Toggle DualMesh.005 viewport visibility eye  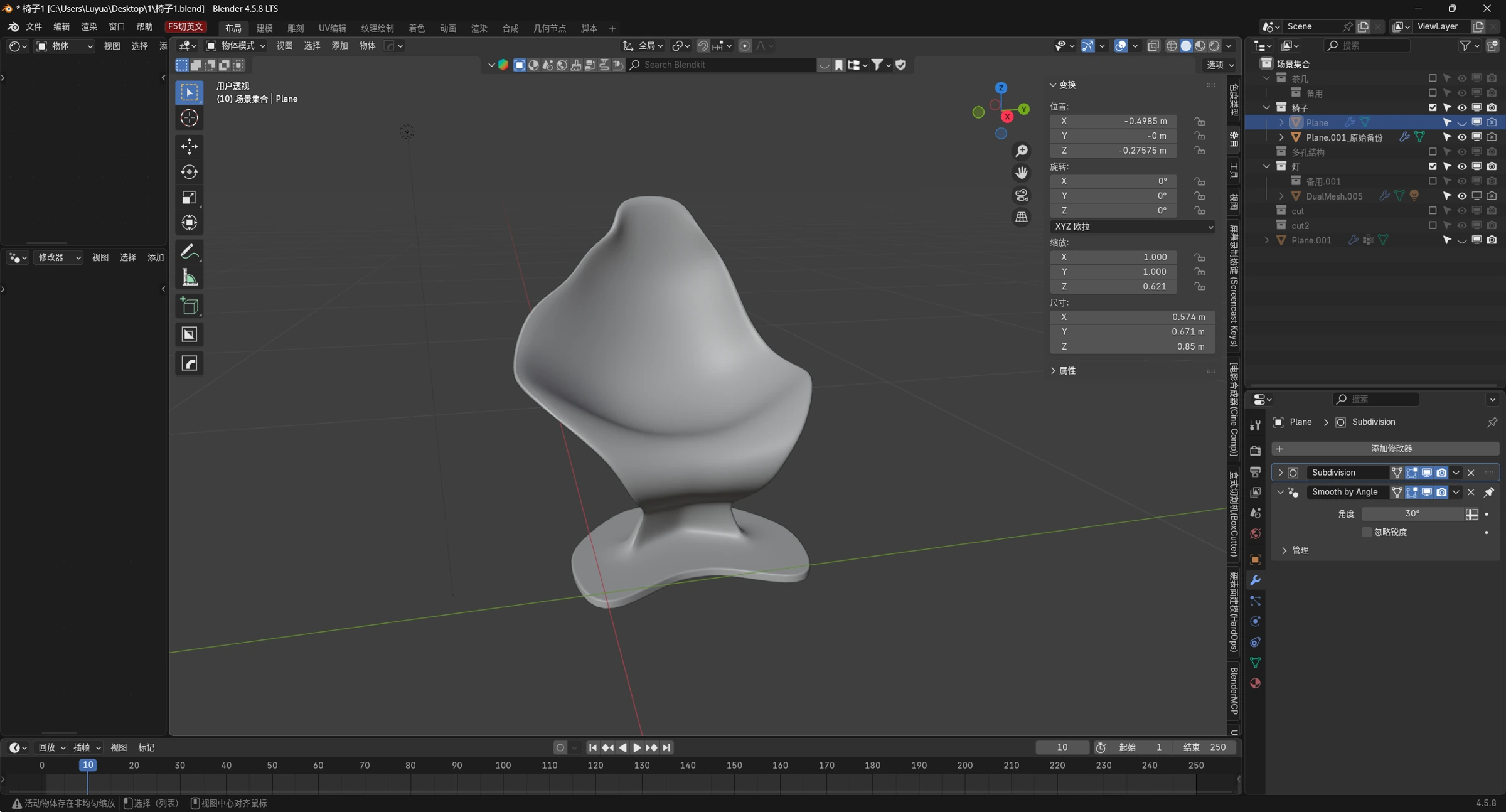(1462, 196)
